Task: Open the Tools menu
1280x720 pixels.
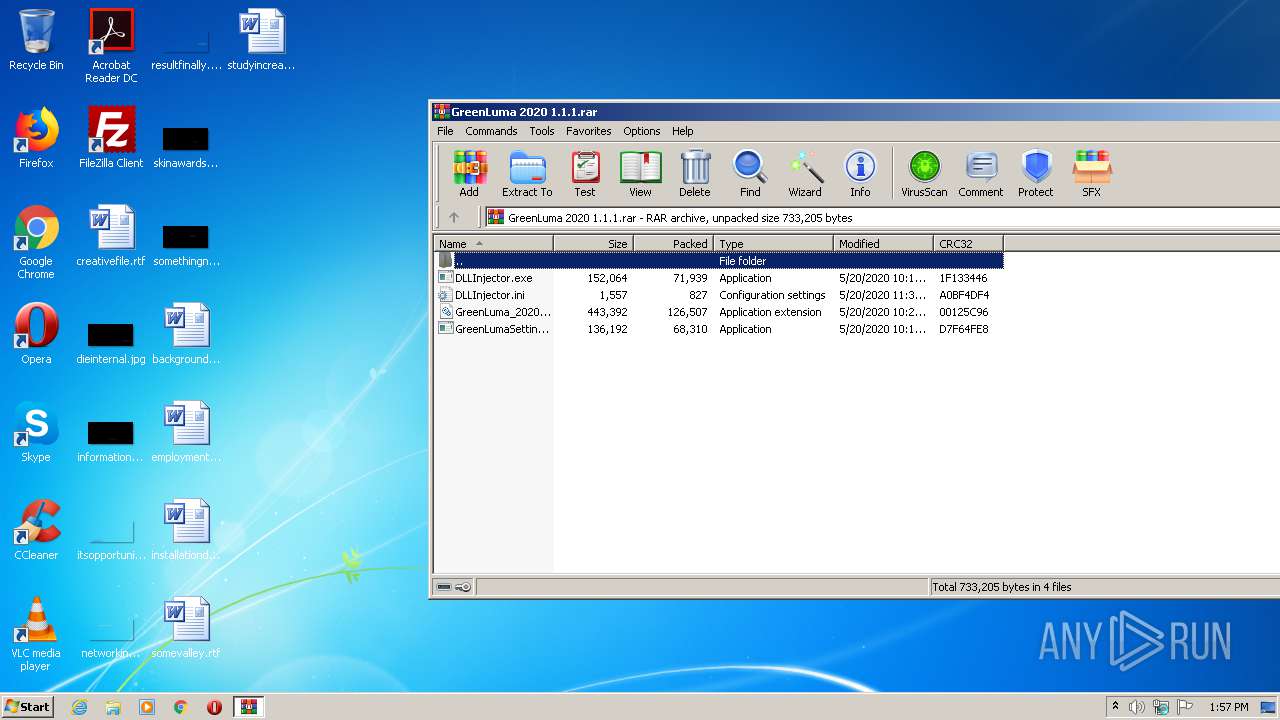Action: pyautogui.click(x=542, y=131)
